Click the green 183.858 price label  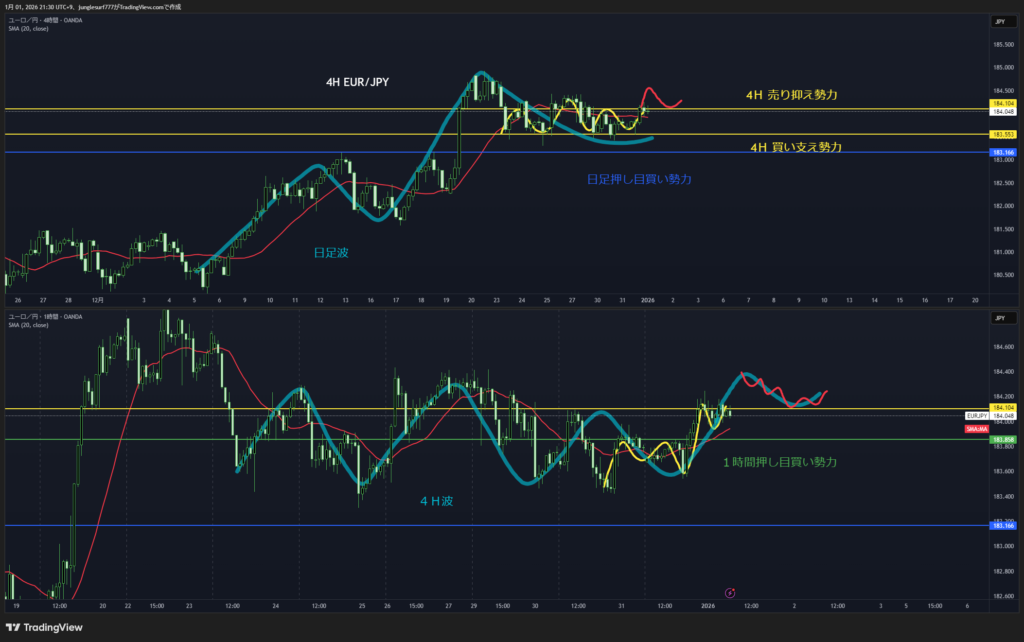(1003, 439)
